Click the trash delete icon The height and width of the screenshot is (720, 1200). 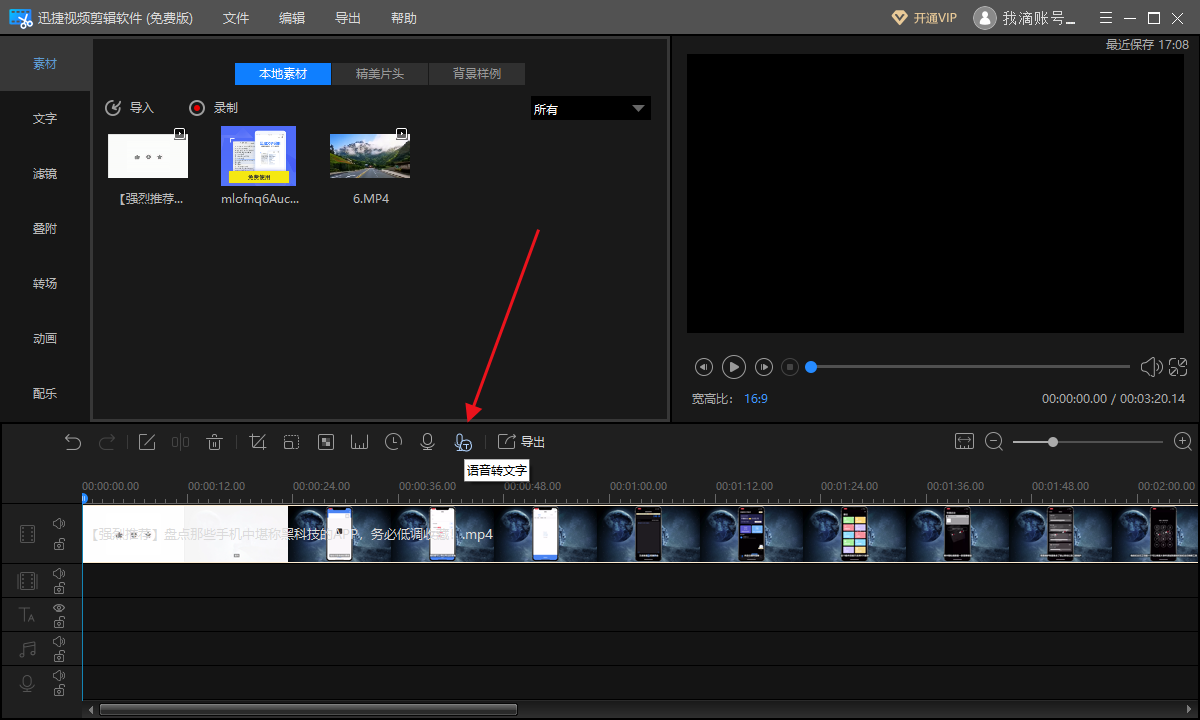pos(214,442)
